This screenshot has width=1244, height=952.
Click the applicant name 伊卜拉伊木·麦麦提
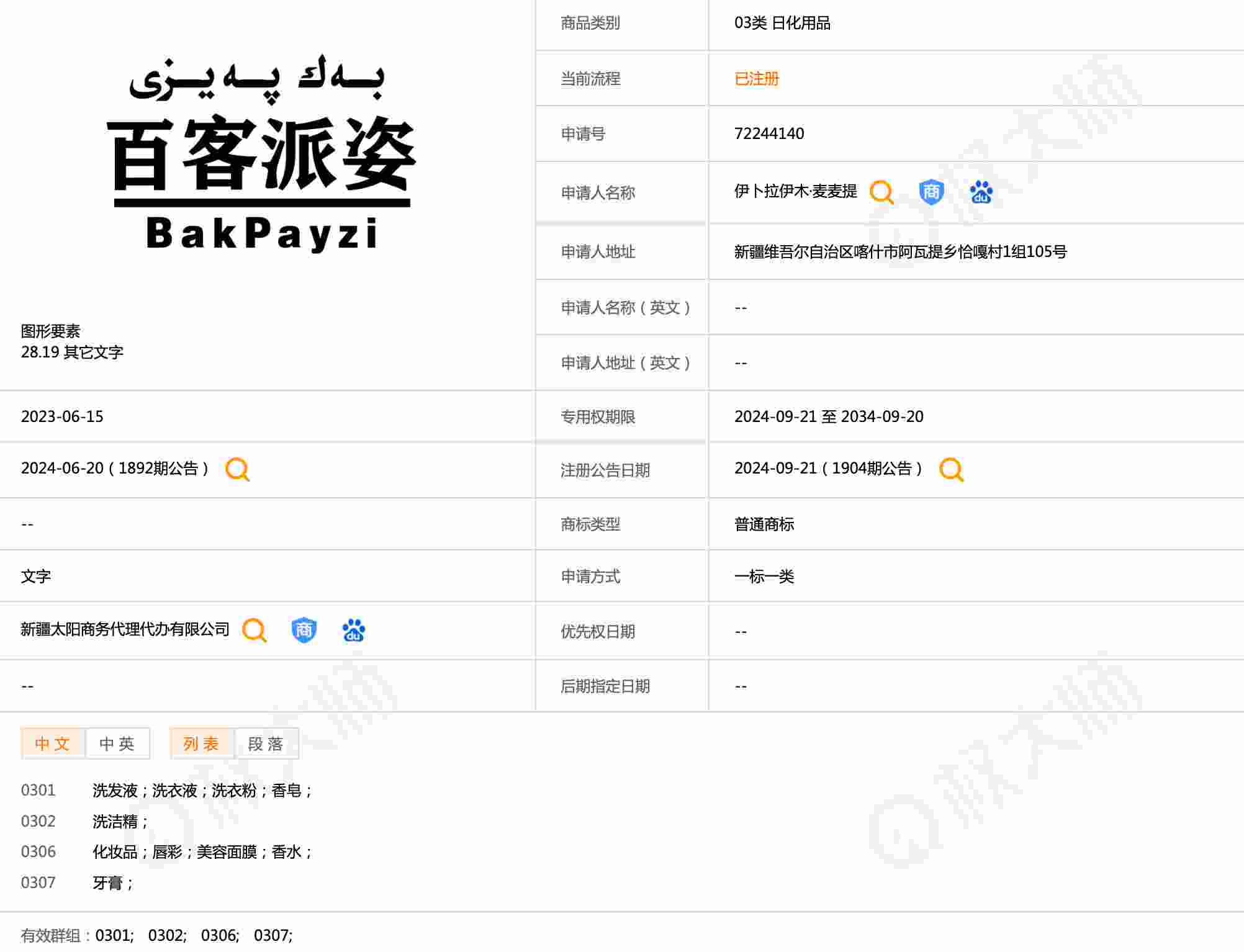click(x=795, y=191)
